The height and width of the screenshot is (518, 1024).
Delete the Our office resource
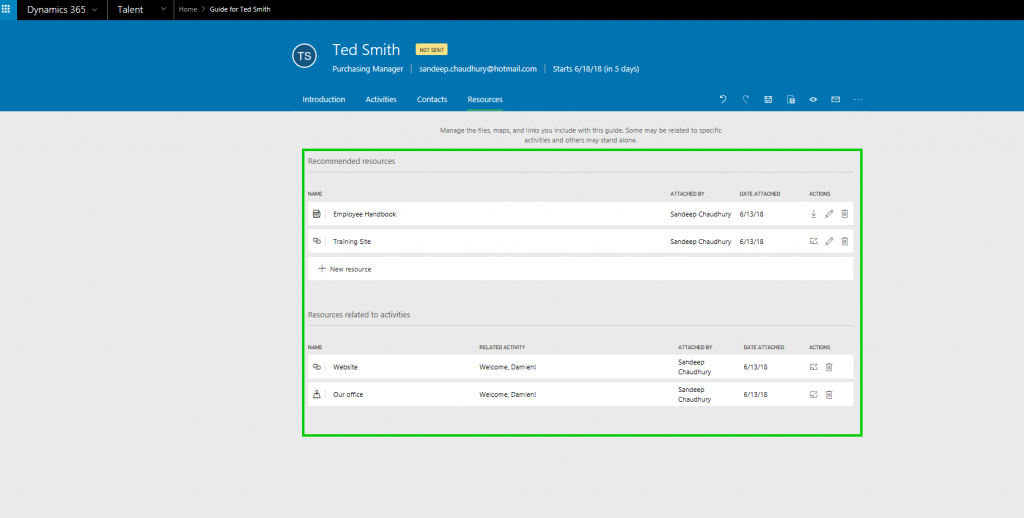(x=829, y=395)
